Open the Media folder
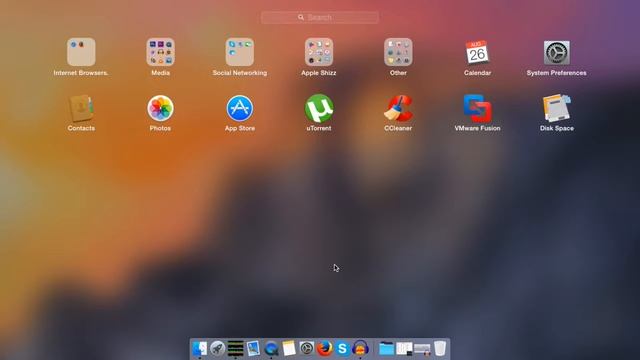Image resolution: width=640 pixels, height=360 pixels. (160, 52)
